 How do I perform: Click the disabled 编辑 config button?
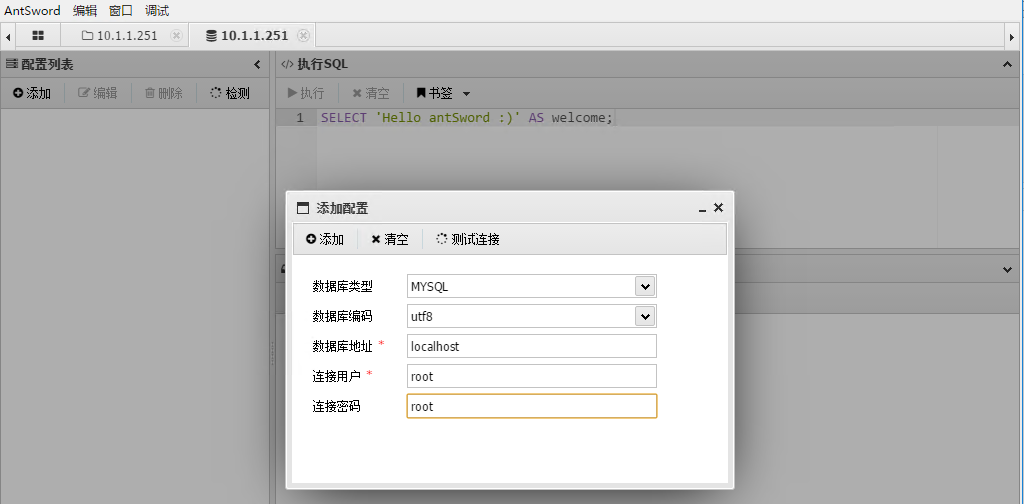point(98,93)
